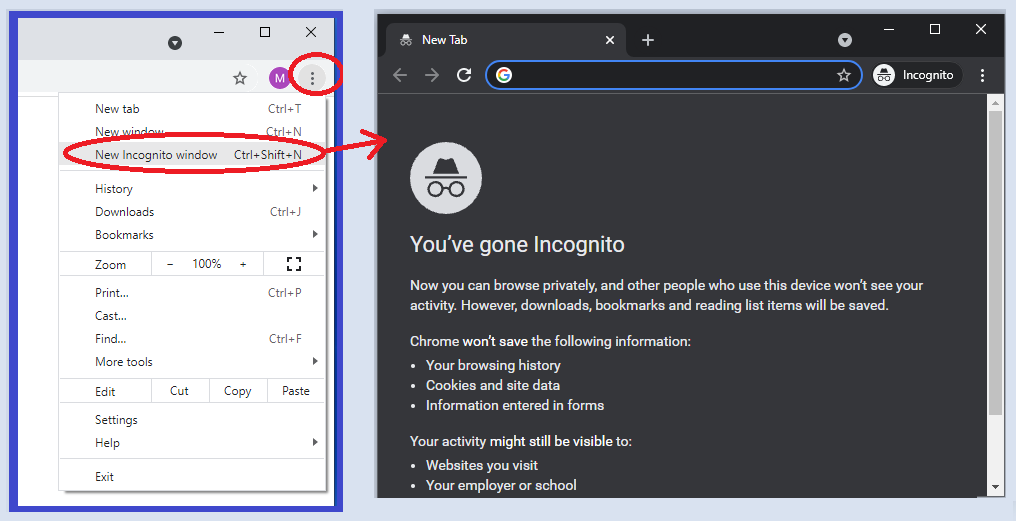Click the vertical scrollbar thumb in Incognito window
This screenshot has width=1016, height=521.
995,262
